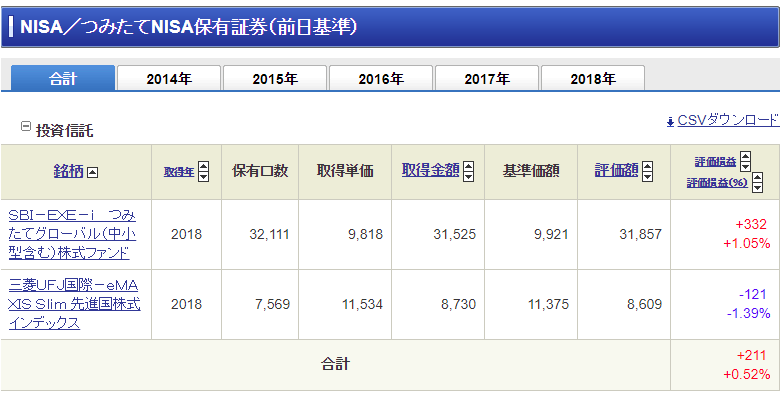Viewport: 783px width, 393px height.
Task: Select the 保有口数 value 7,569
Action: click(272, 305)
